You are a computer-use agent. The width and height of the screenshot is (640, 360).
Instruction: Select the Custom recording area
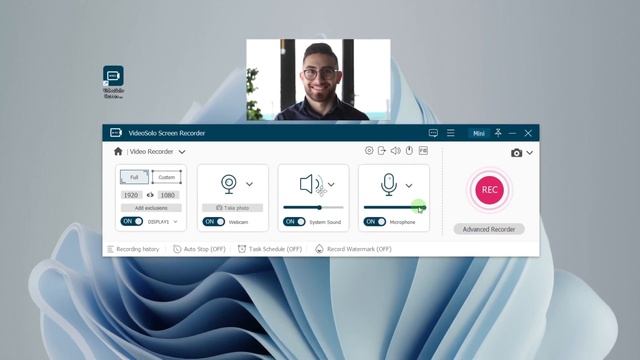(x=167, y=177)
